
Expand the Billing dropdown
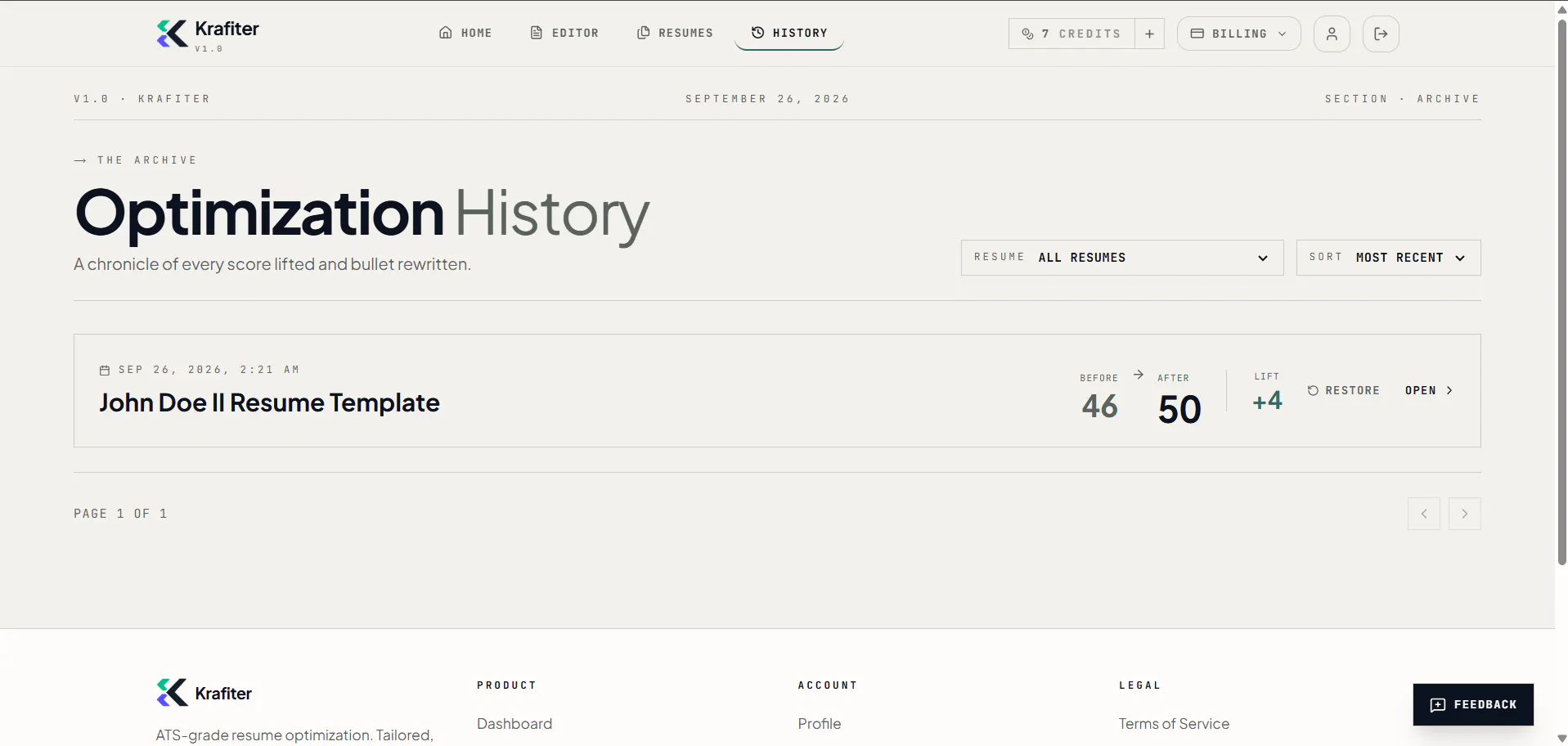coord(1238,34)
